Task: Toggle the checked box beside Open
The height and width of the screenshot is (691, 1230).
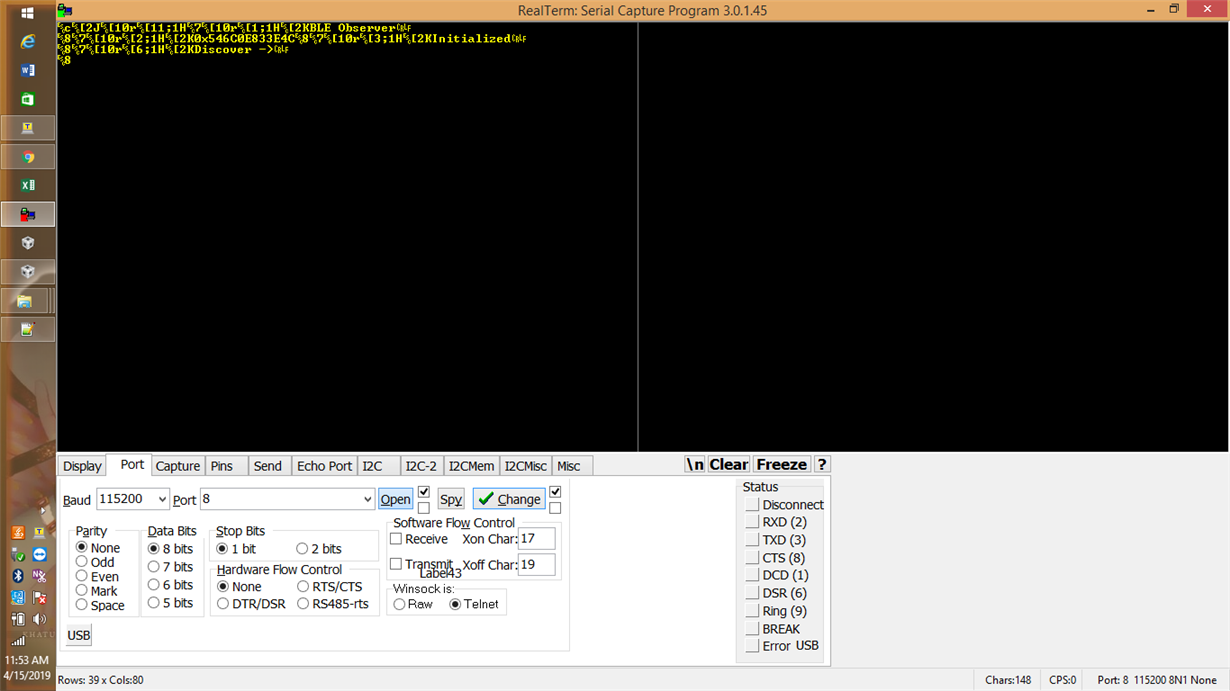Action: [424, 492]
